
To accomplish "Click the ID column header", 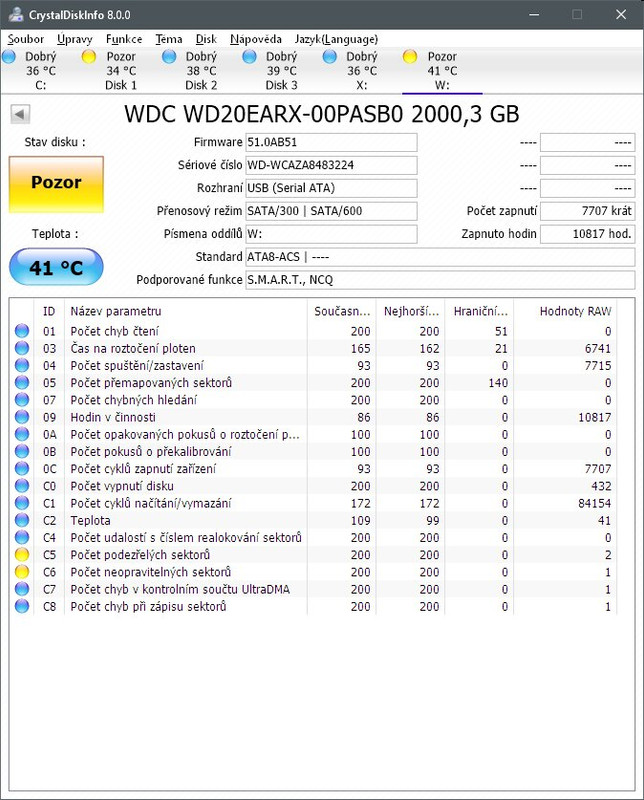I will (49, 311).
